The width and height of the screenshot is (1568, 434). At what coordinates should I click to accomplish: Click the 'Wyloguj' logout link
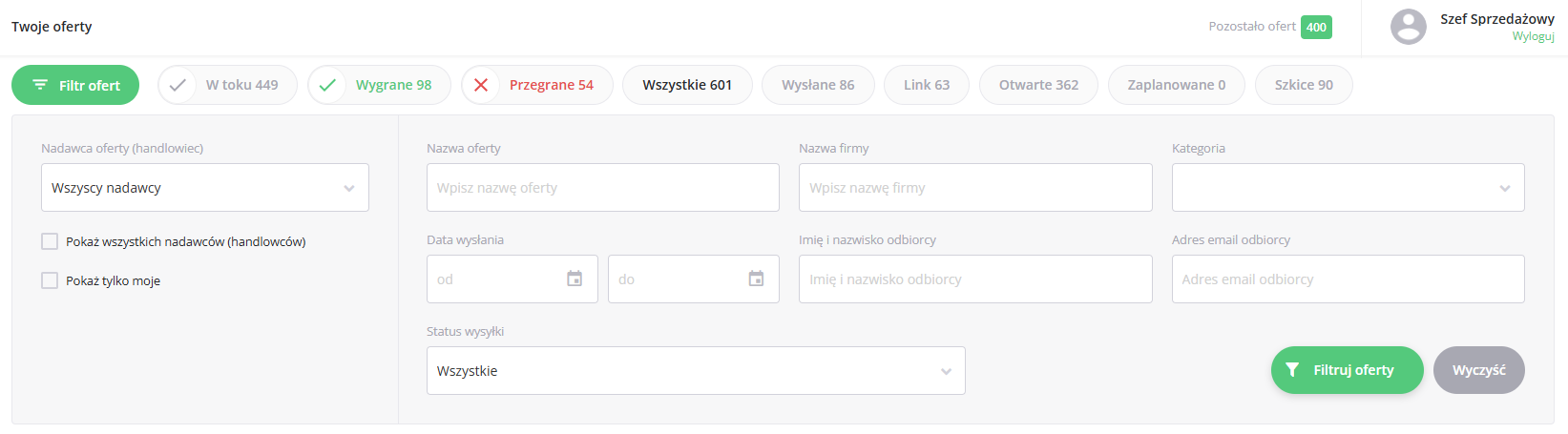click(1533, 36)
